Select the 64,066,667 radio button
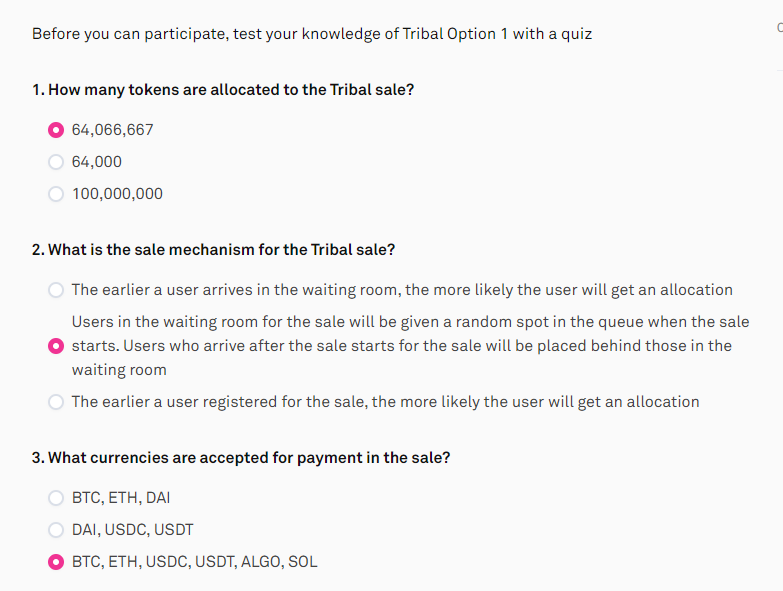 [56, 130]
